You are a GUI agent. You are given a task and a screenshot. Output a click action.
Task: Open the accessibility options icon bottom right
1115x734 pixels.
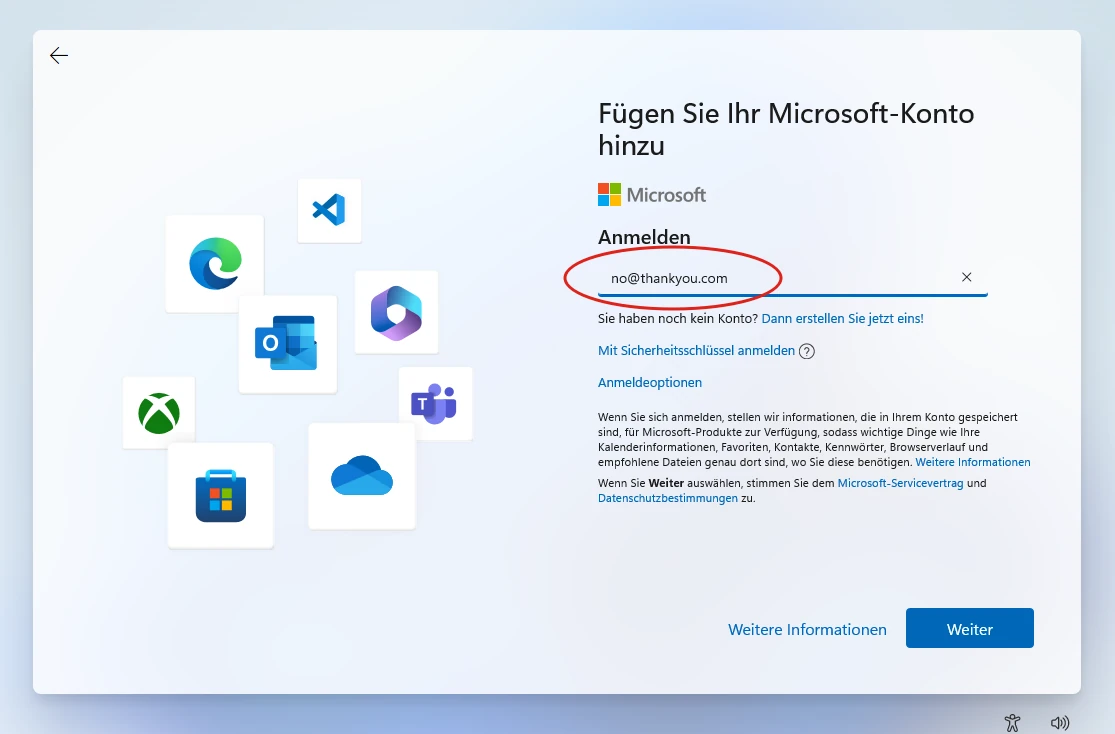pos(1012,722)
